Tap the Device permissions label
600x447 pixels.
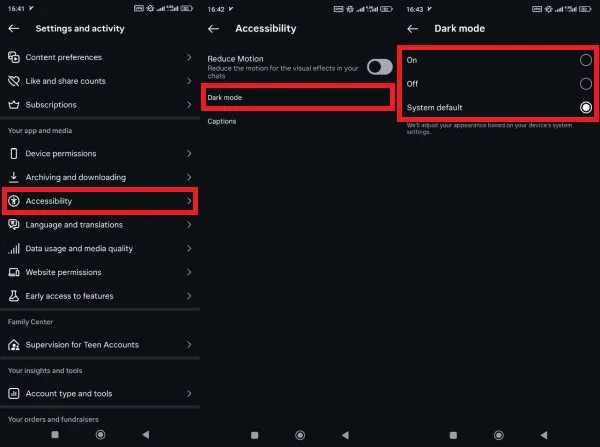tap(61, 153)
